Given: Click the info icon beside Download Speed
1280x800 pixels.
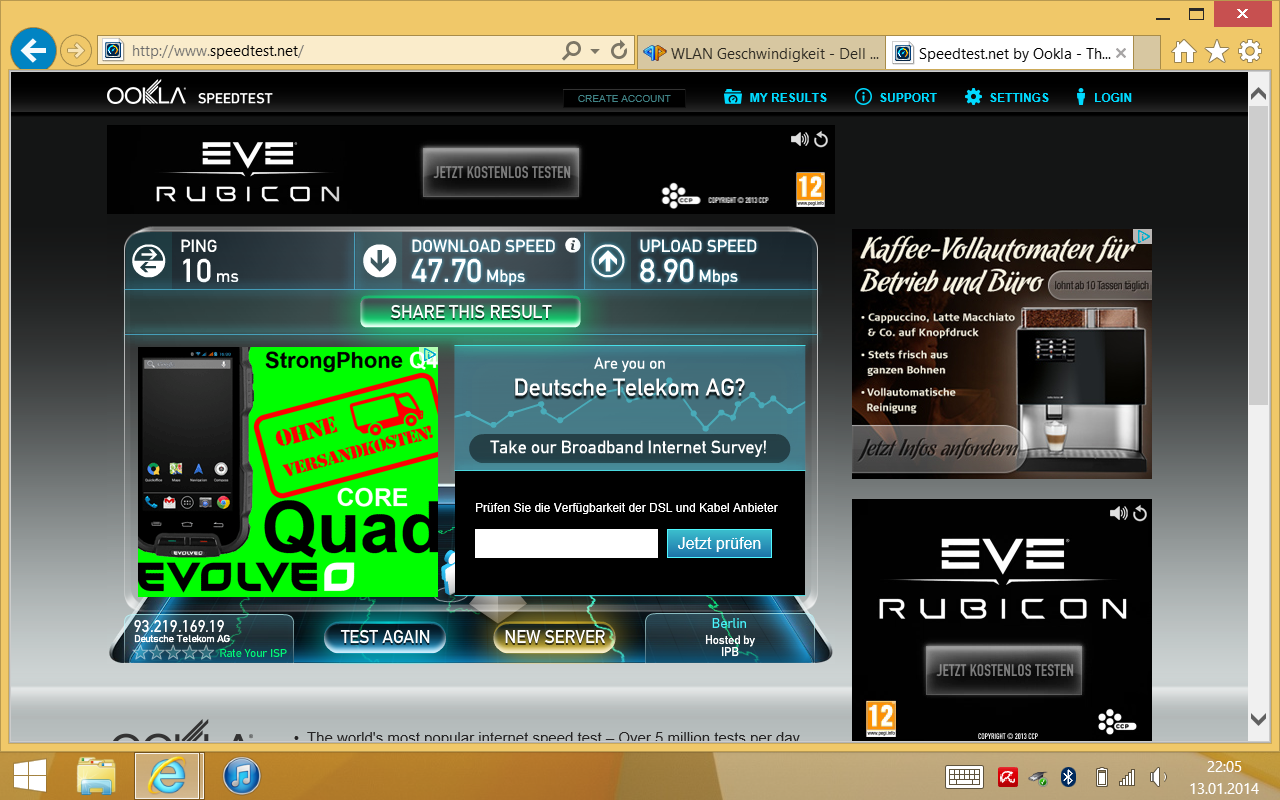Looking at the screenshot, I should coord(572,245).
